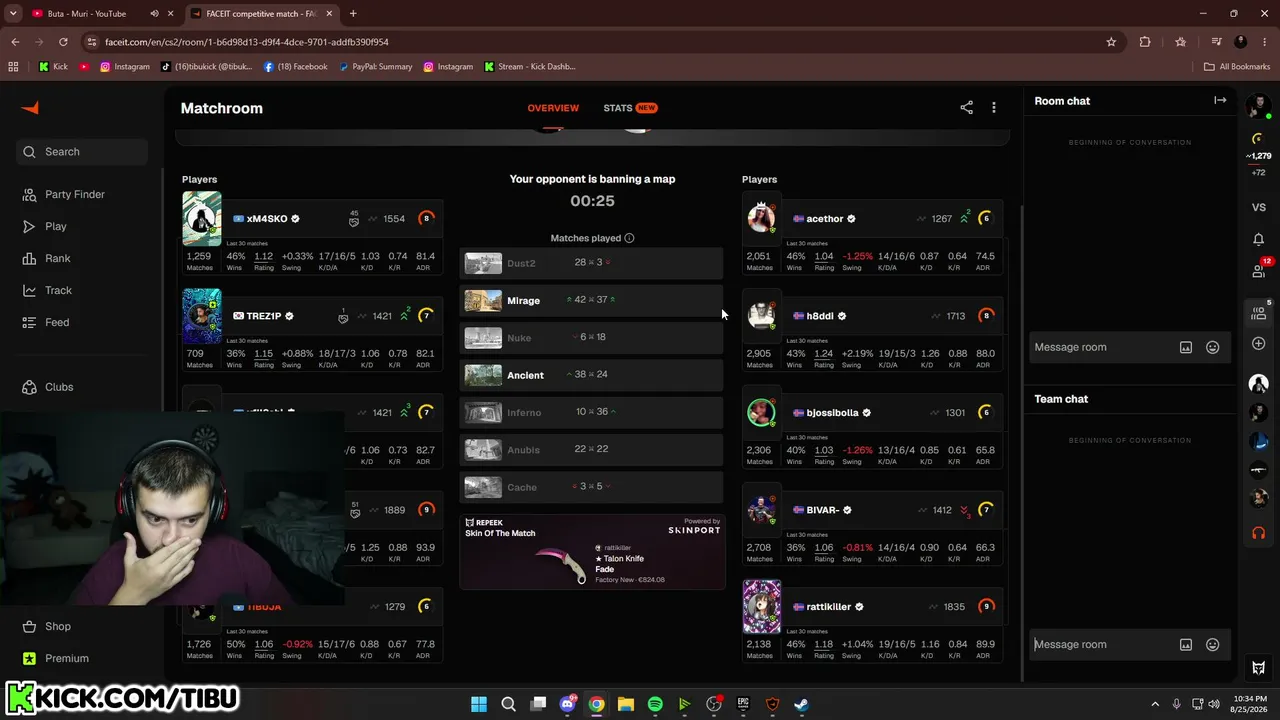Click the Room chat message input
The image size is (1280, 720).
pos(1100,347)
